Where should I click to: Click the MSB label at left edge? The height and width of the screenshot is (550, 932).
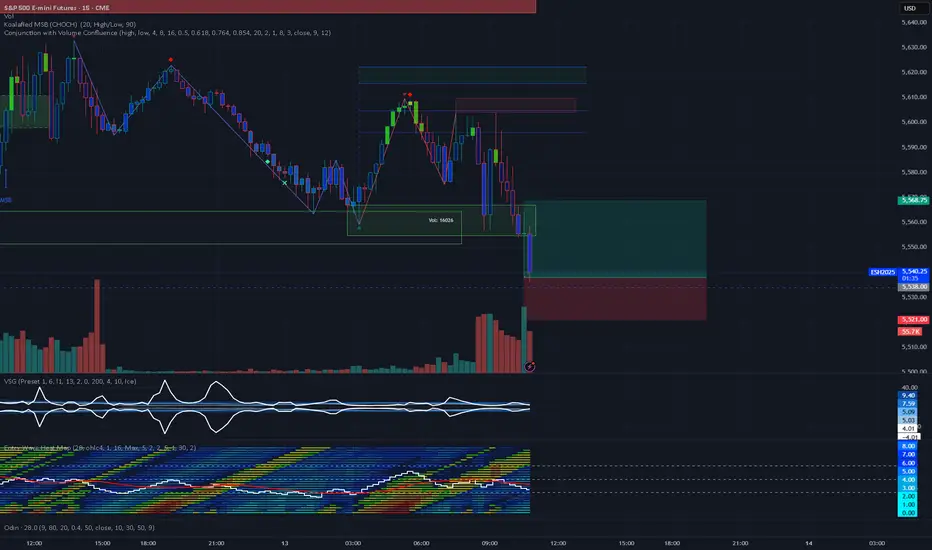tap(6, 200)
